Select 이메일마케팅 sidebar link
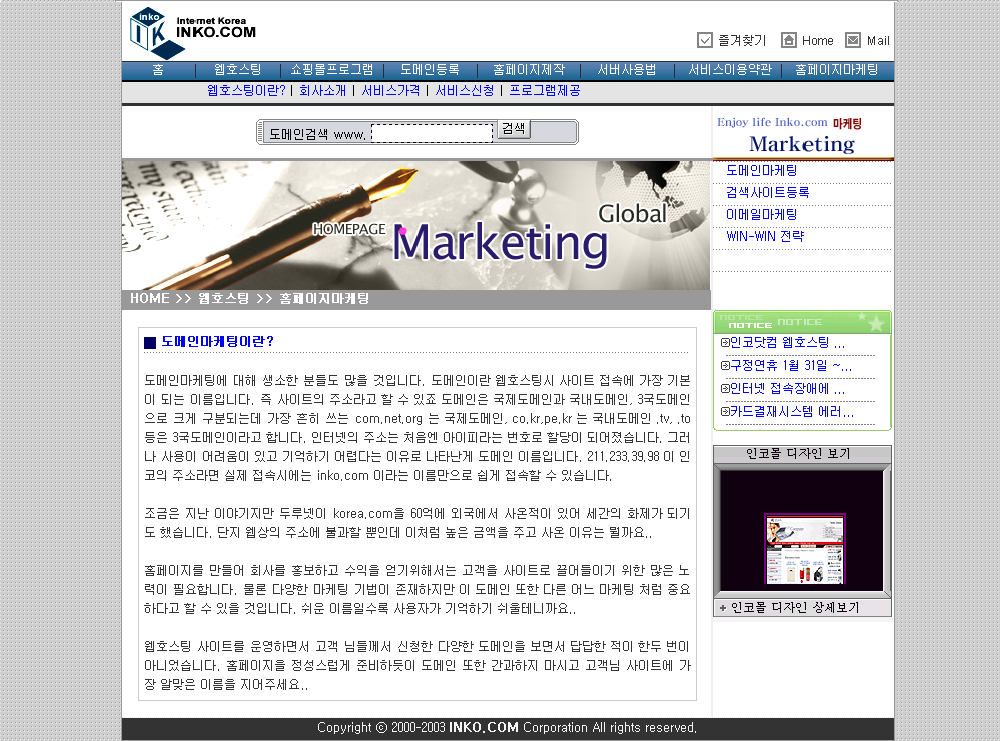 (761, 214)
